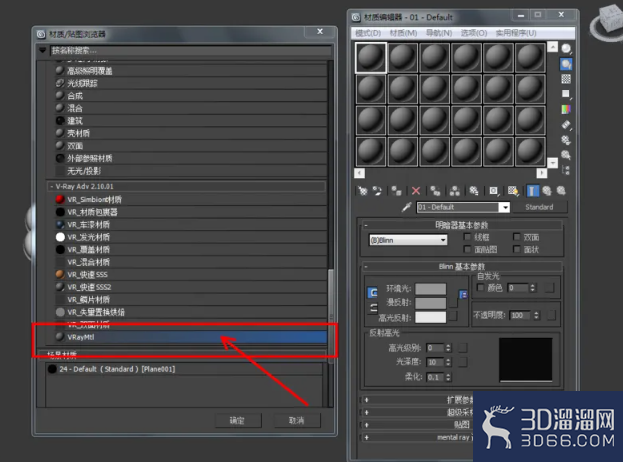Open material editor Options icon
The image size is (623, 462).
566,140
